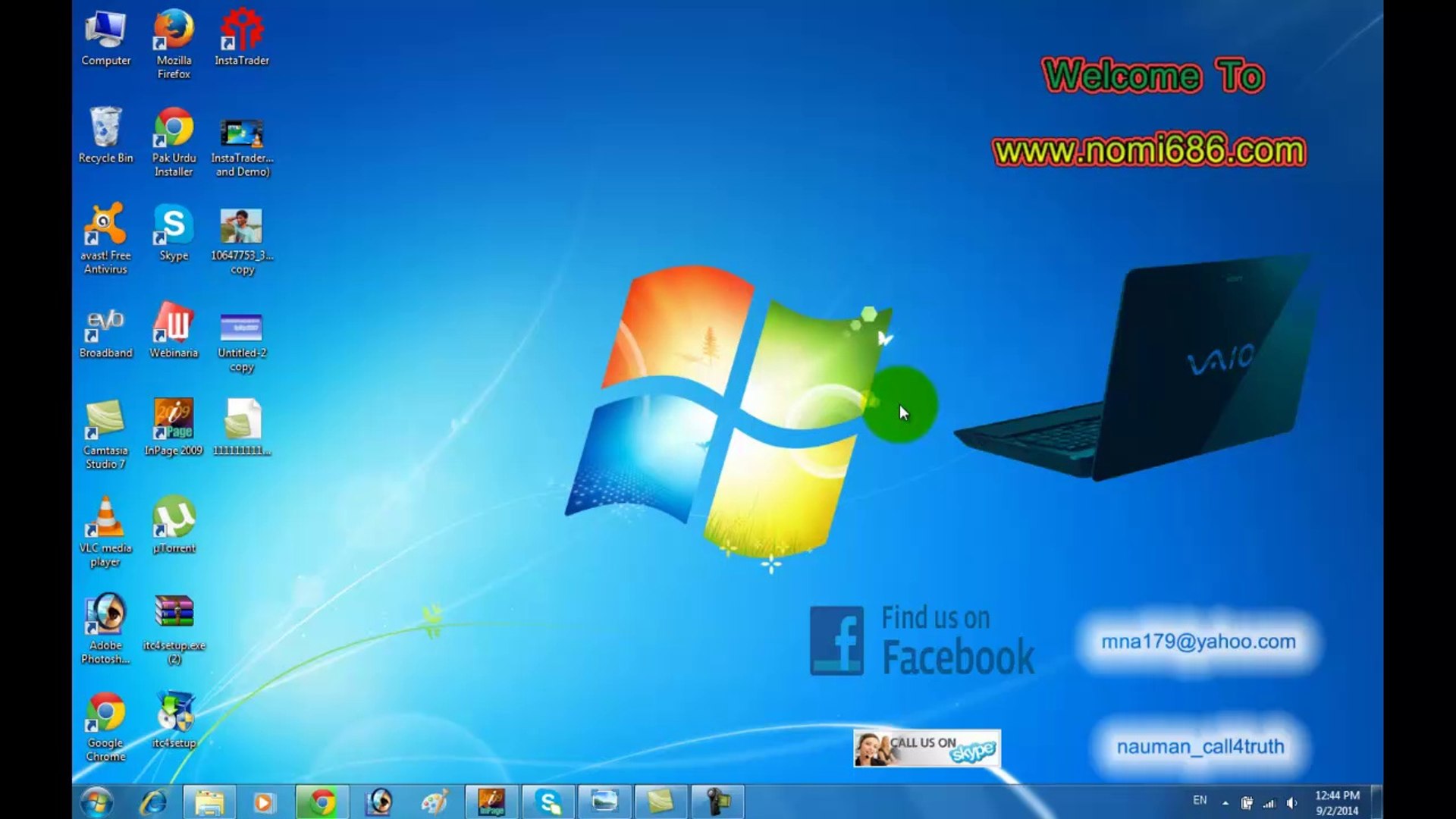This screenshot has height=819, width=1456.
Task: Open Skype from the desktop
Action: pos(173,225)
